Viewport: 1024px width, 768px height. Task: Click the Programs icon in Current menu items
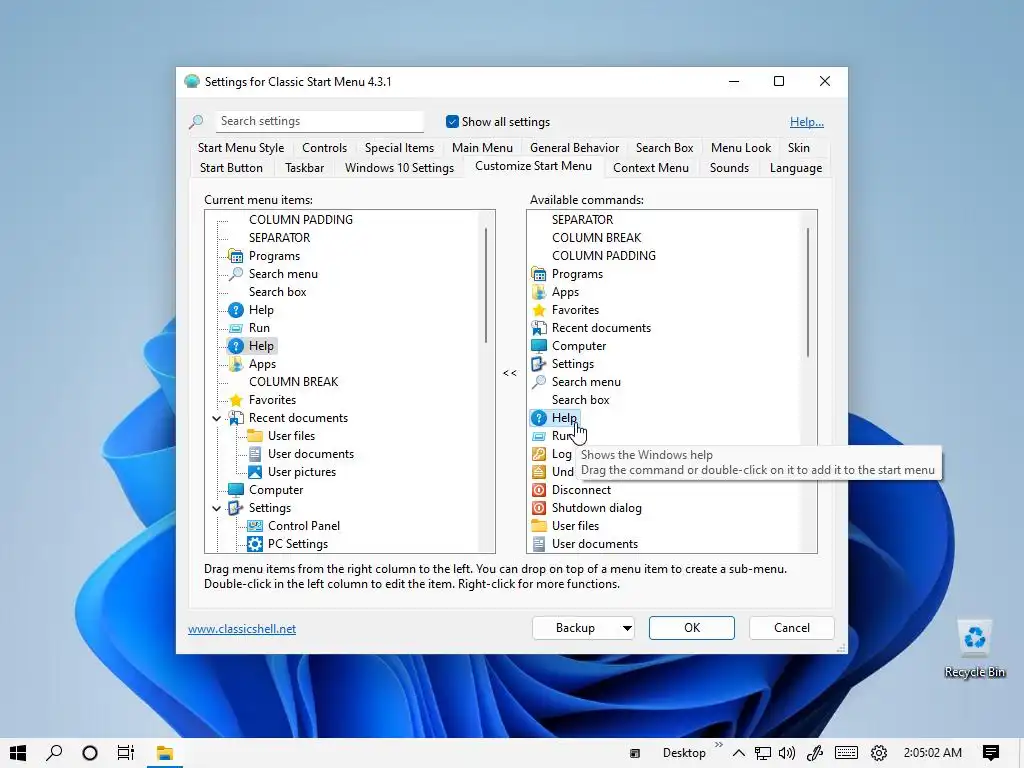click(x=236, y=256)
